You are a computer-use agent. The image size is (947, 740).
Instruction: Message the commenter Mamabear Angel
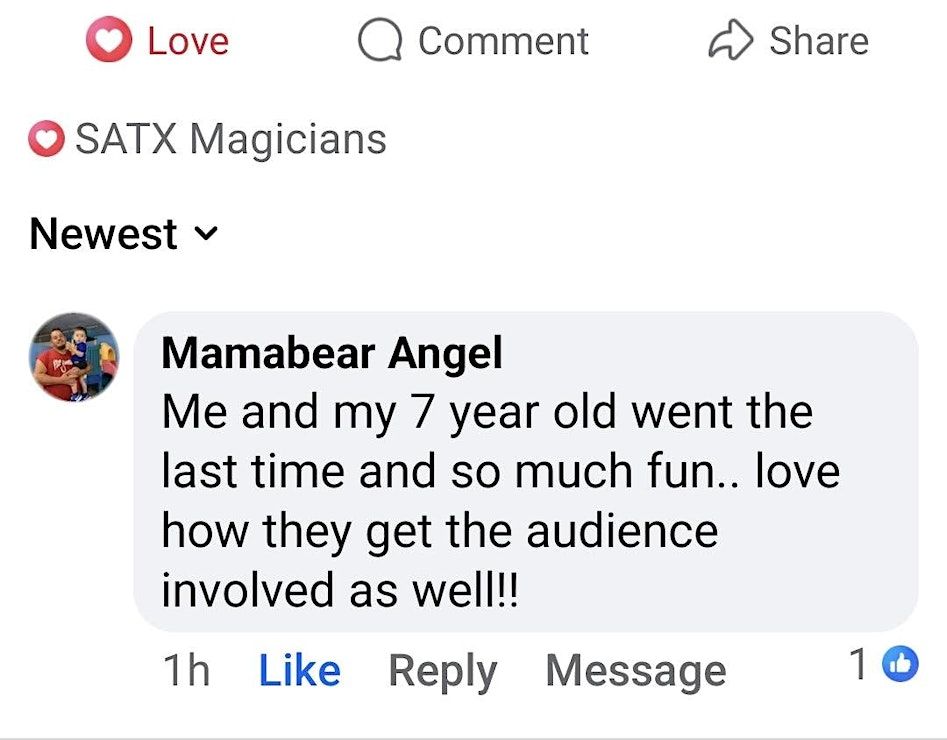(x=635, y=670)
